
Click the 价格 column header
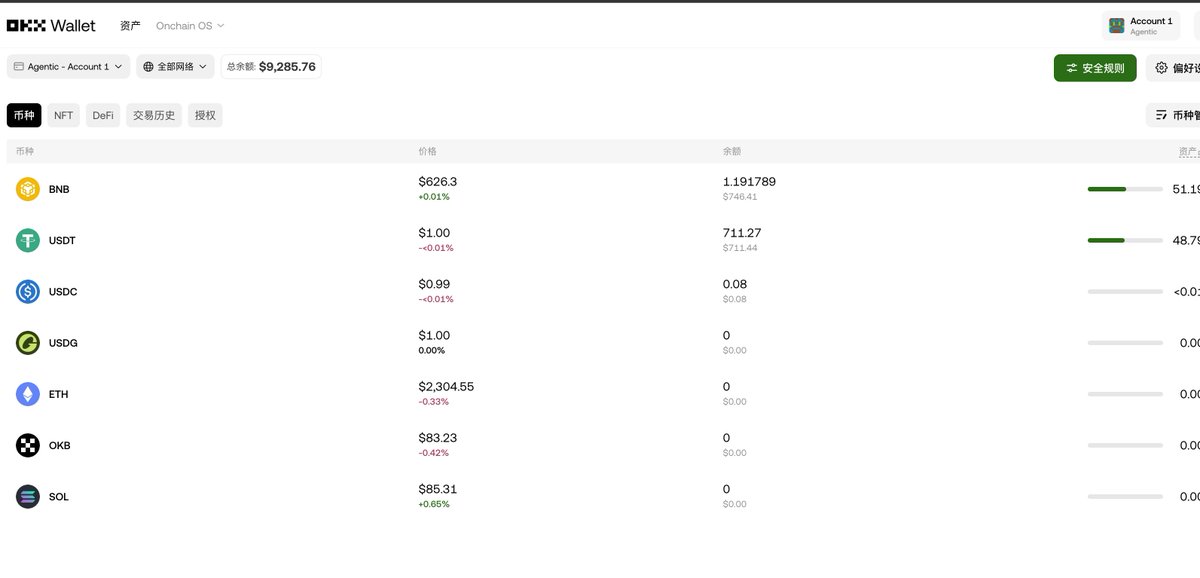pos(428,152)
